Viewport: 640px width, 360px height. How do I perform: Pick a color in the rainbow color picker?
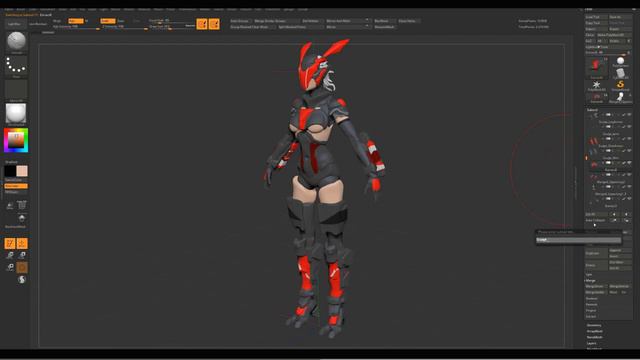pos(16,140)
